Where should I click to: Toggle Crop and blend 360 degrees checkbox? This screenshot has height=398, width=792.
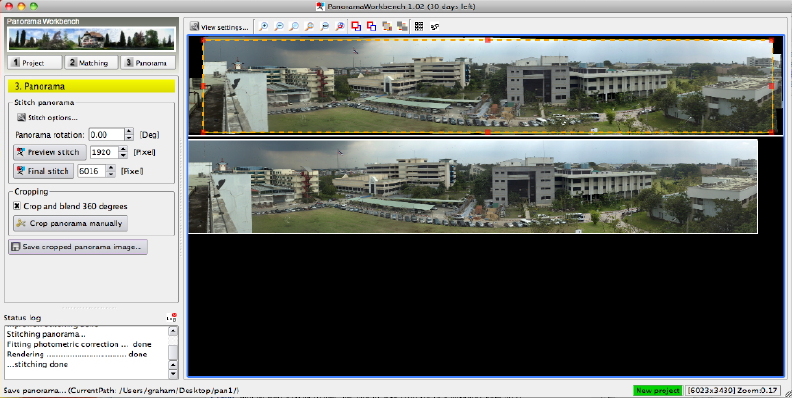[17, 206]
